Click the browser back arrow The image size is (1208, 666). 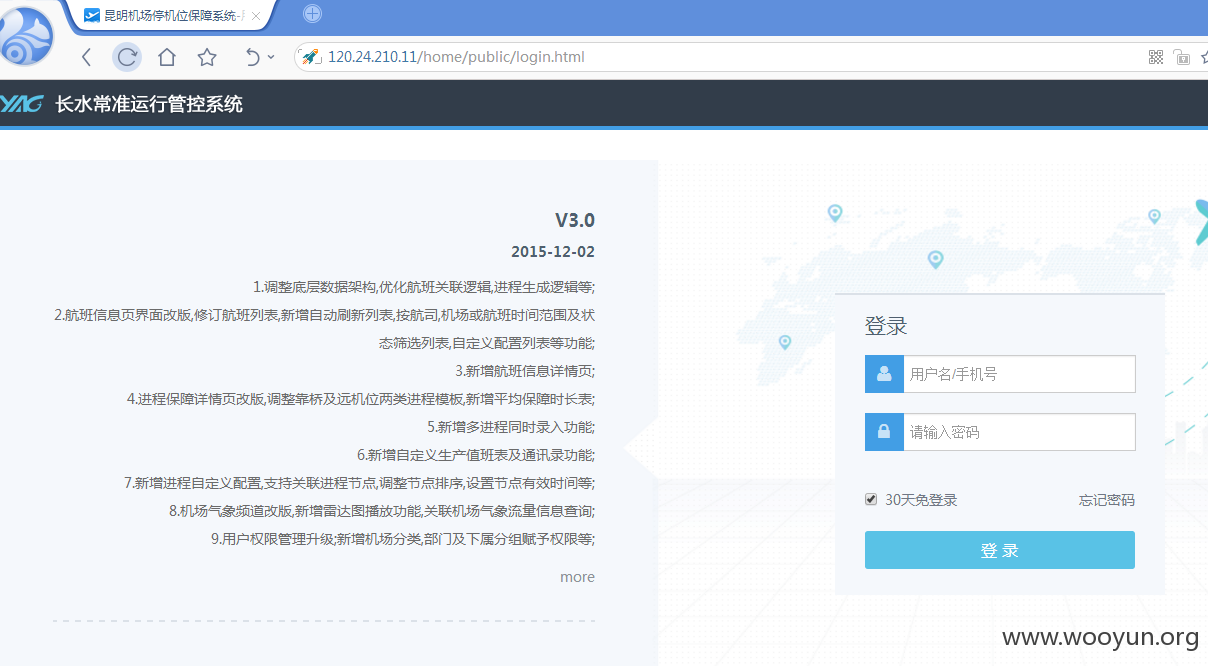(x=86, y=57)
